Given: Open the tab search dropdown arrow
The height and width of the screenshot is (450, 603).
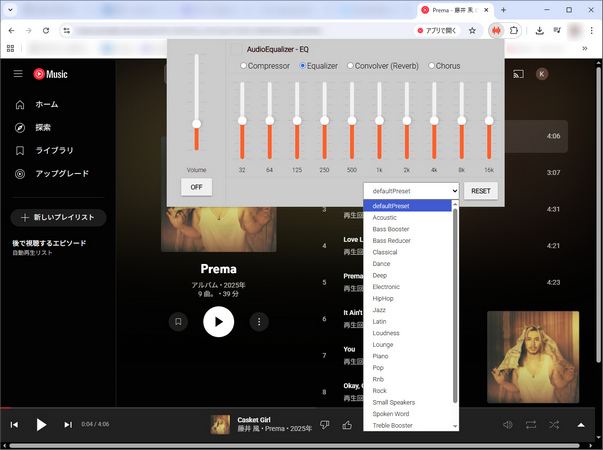Looking at the screenshot, I should point(10,10).
